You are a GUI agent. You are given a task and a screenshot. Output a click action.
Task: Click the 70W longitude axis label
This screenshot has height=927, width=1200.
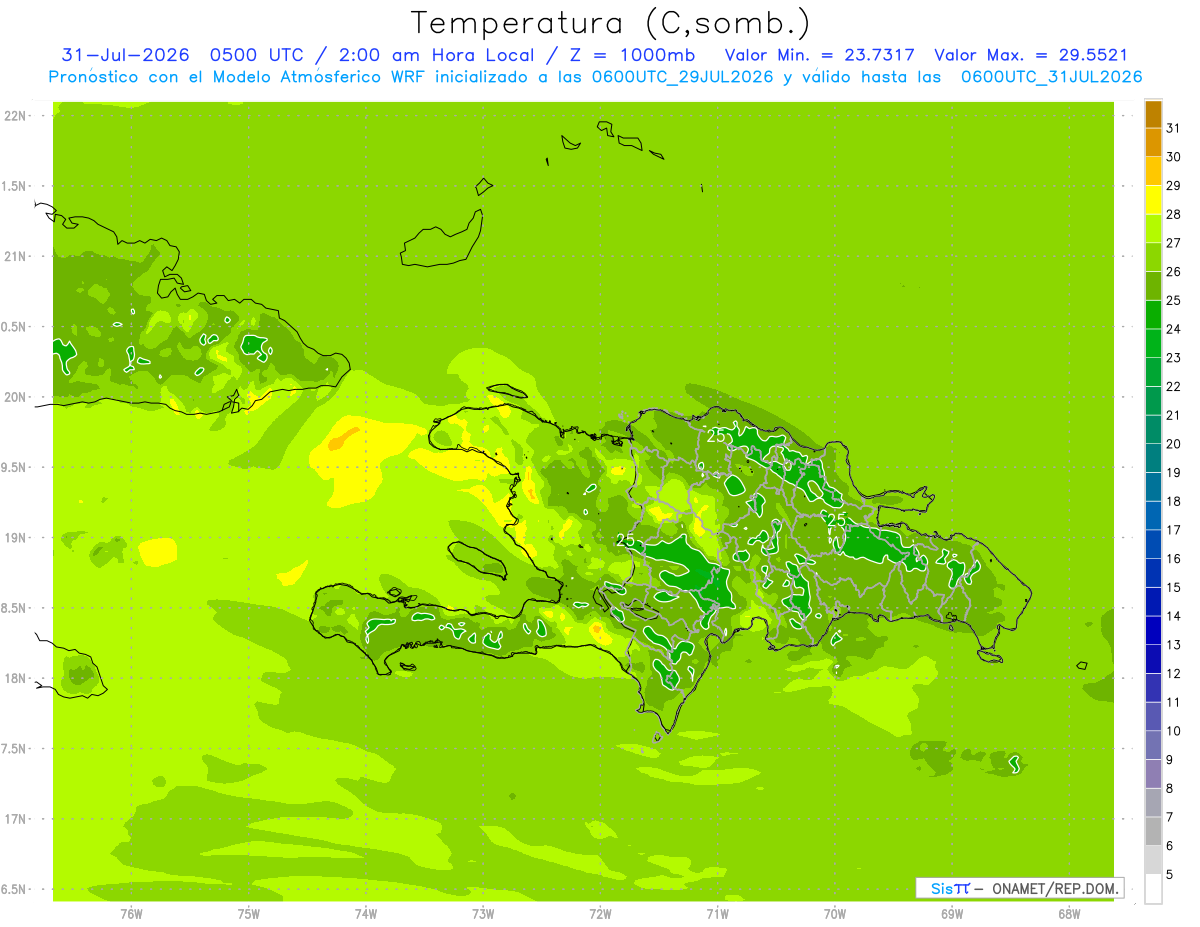(835, 913)
